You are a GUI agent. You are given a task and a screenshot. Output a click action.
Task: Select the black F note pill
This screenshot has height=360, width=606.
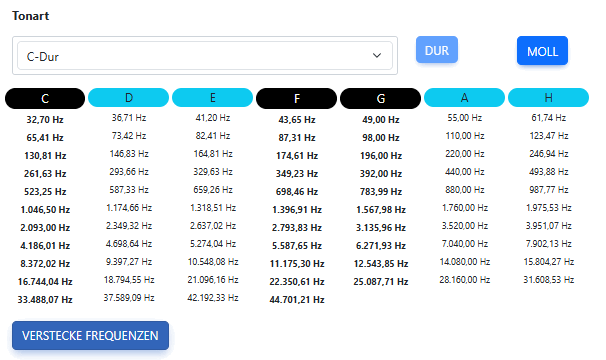pyautogui.click(x=296, y=98)
